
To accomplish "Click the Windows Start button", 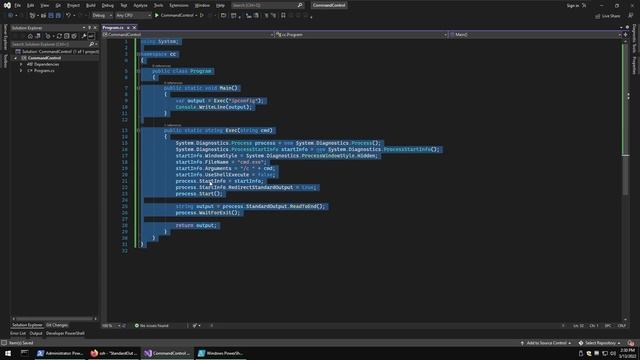I will pos(8,353).
